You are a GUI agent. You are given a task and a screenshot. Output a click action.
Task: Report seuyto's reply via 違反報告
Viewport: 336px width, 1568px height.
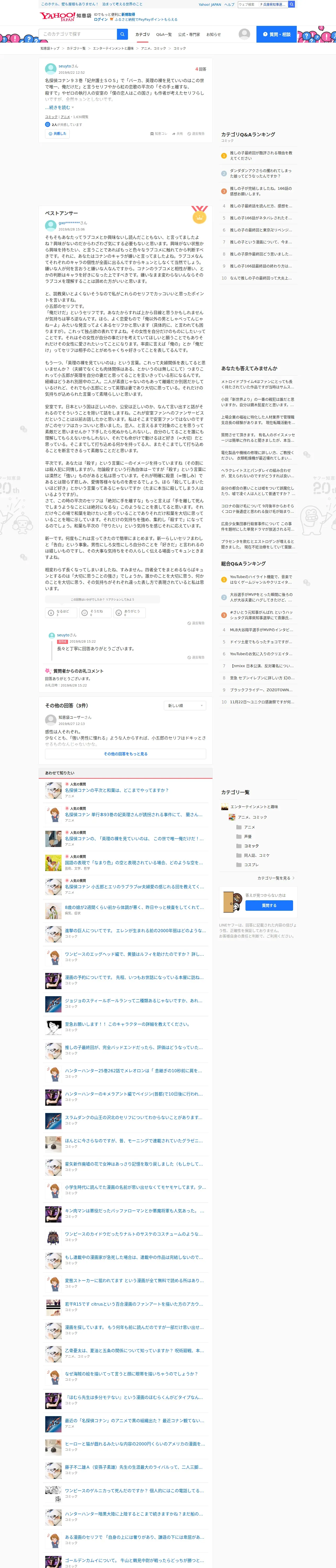pyautogui.click(x=196, y=658)
